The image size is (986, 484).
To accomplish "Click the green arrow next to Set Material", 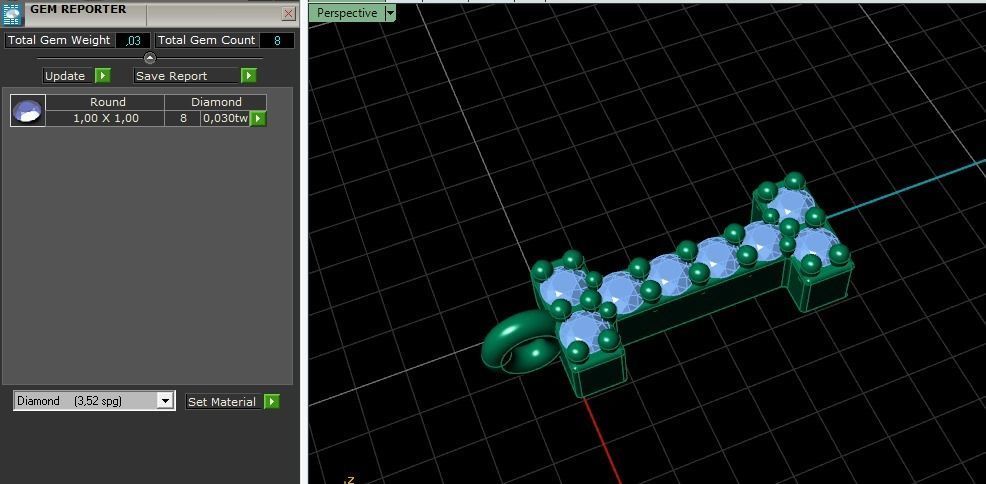I will [272, 402].
